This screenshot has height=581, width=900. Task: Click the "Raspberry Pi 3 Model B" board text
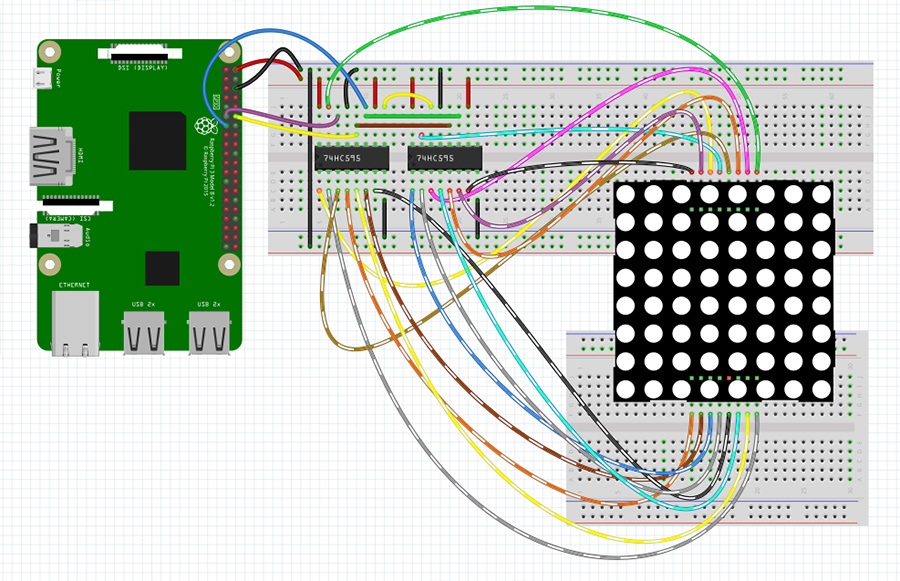[x=211, y=172]
